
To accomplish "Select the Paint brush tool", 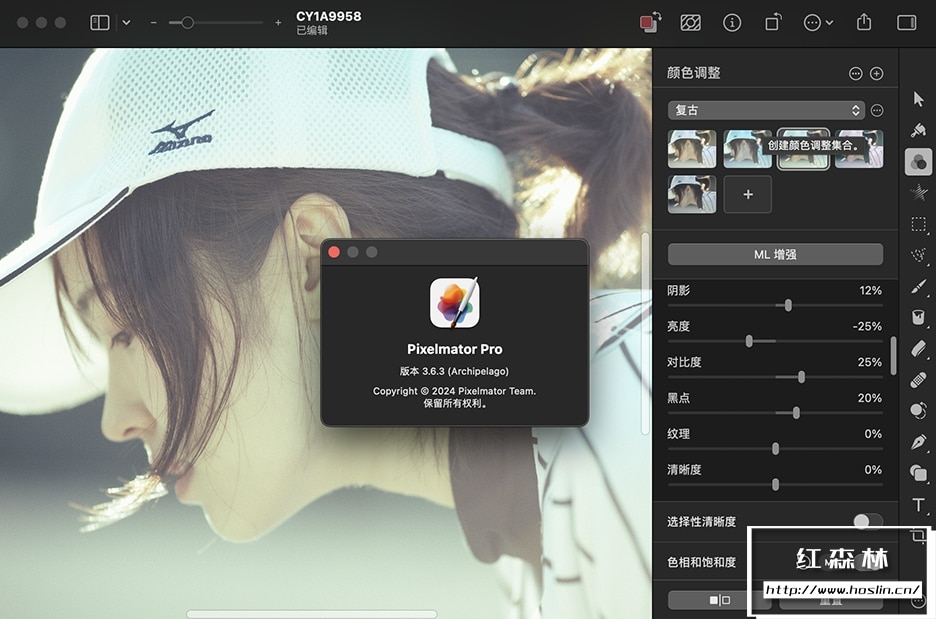I will pos(918,287).
